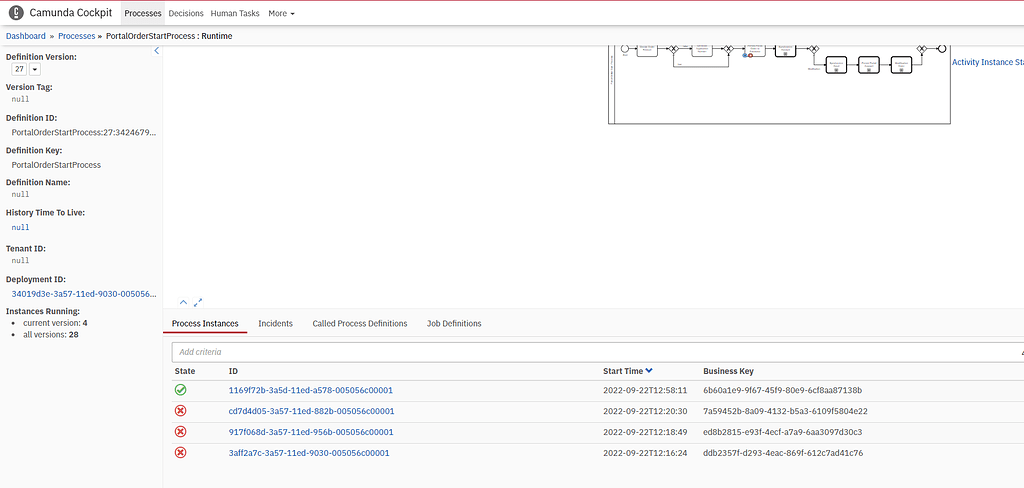Click BPMN start event circle in diagram
Image resolution: width=1024 pixels, height=488 pixels.
tap(625, 48)
